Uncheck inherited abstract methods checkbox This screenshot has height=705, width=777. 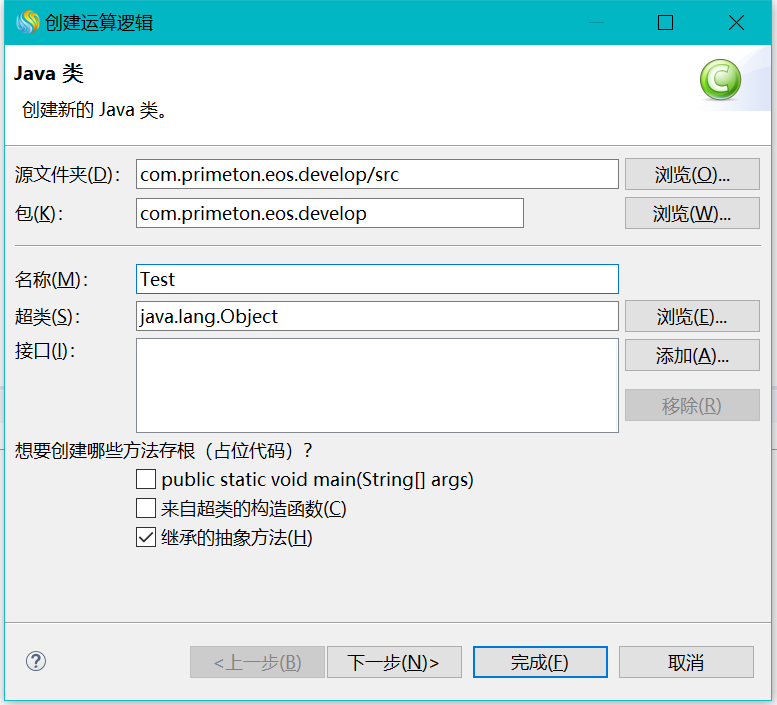pos(146,538)
